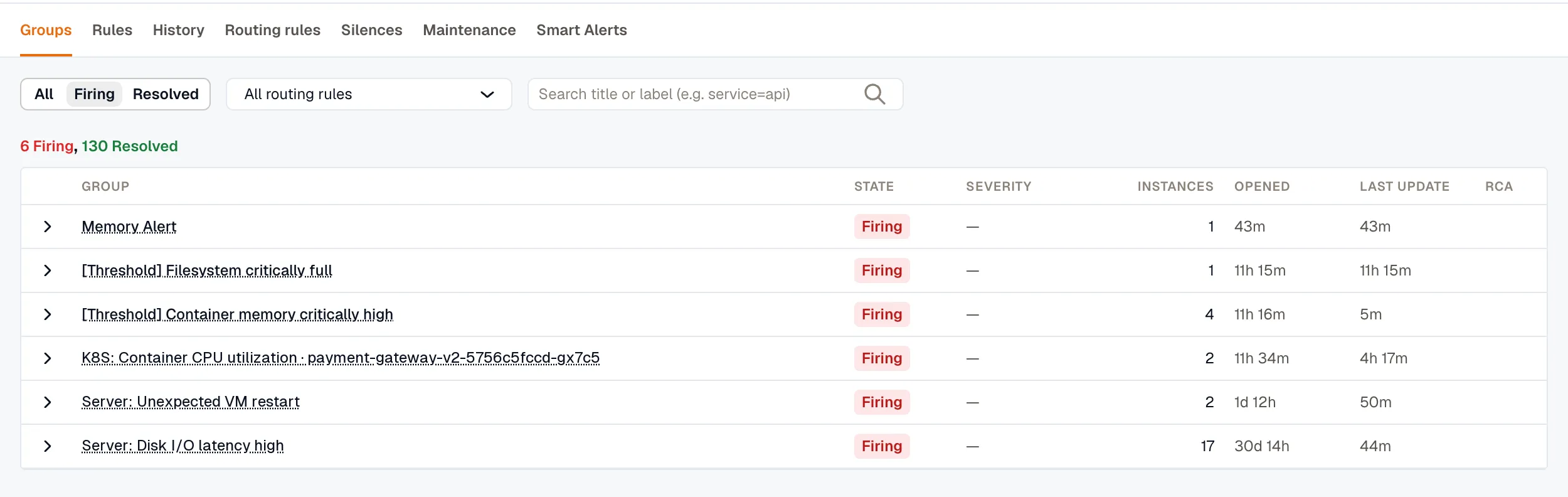Click the 30d 14h opened value

coord(1262,446)
